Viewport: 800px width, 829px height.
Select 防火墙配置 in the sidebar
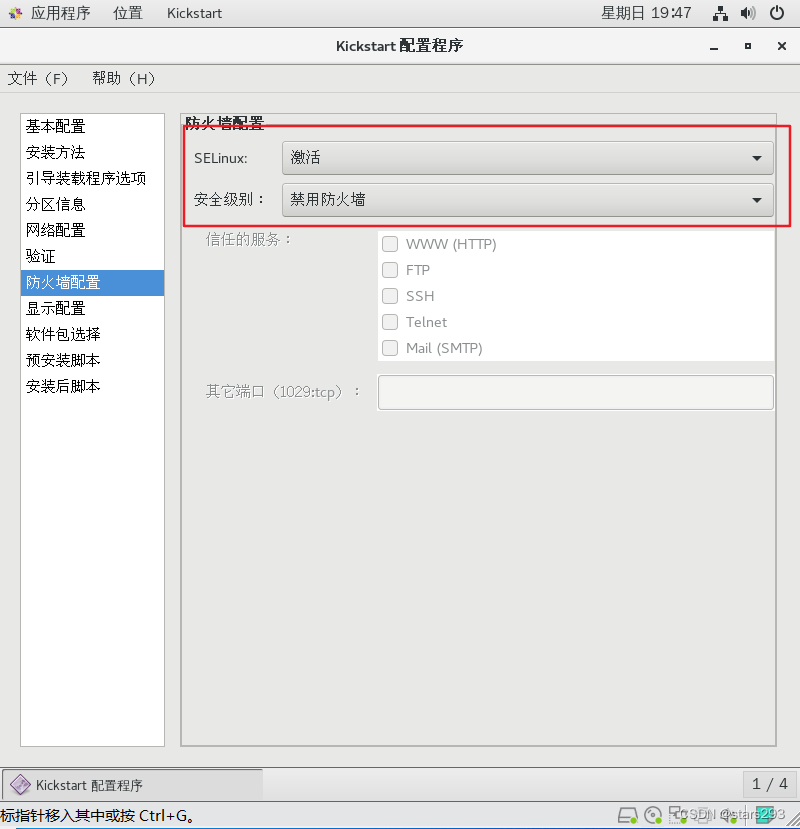(x=93, y=282)
